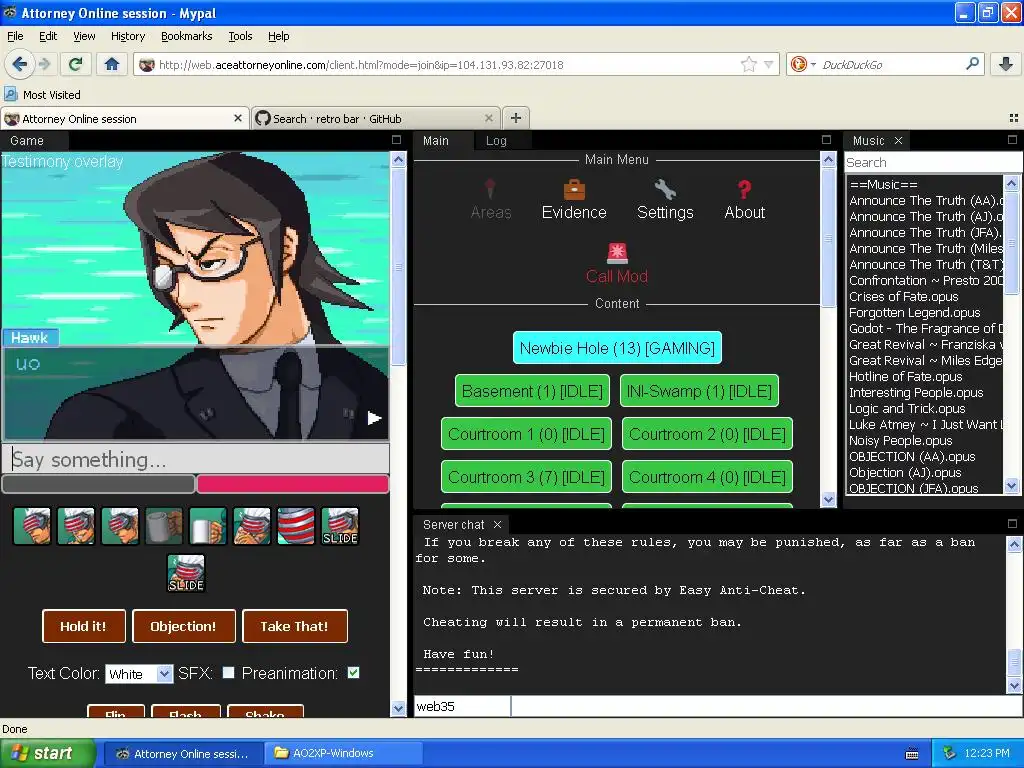Select the second Godot emote thumbnail
This screenshot has height=768, width=1024.
pos(76,526)
